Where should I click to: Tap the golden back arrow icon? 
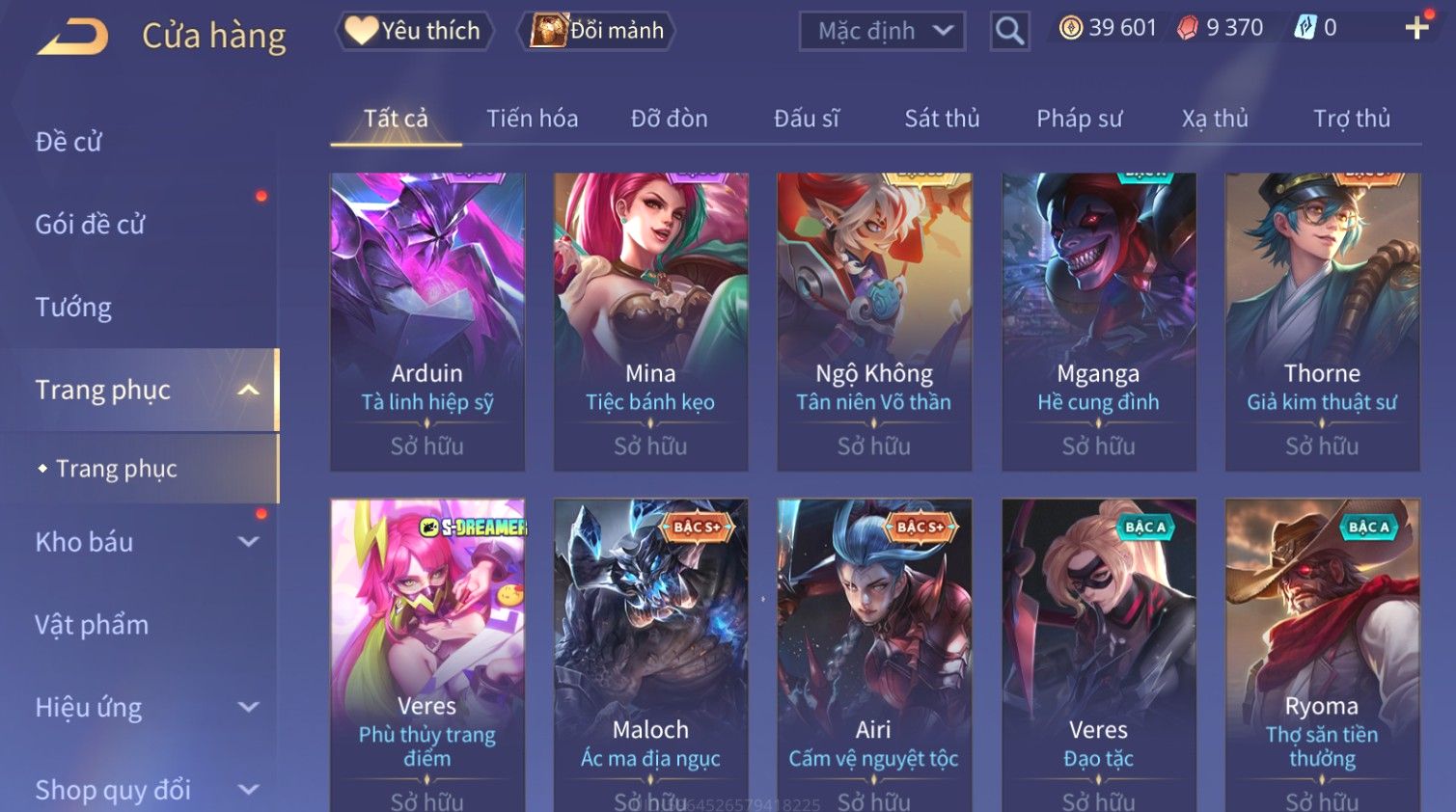[72, 38]
